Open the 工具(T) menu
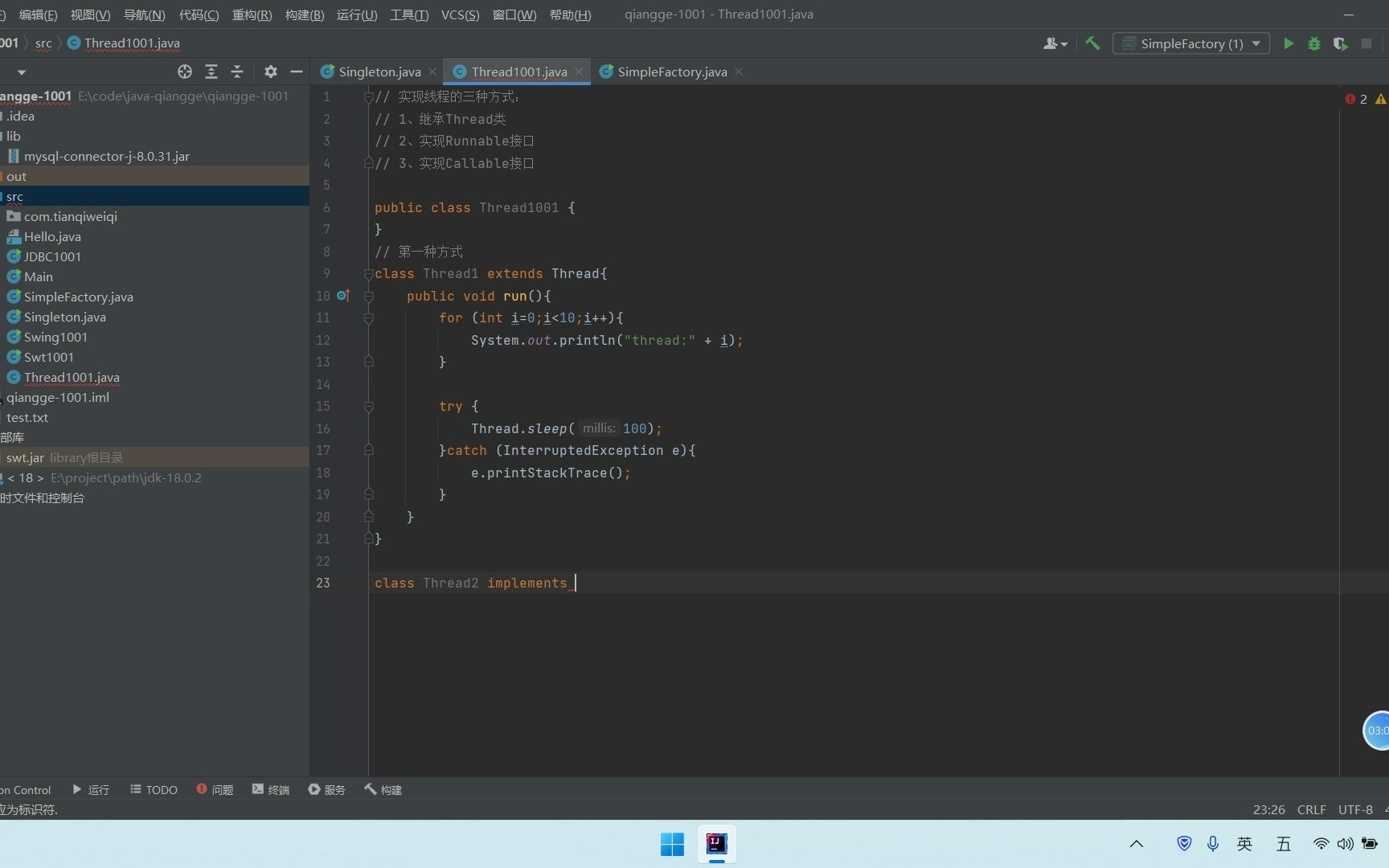1389x868 pixels. tap(409, 14)
